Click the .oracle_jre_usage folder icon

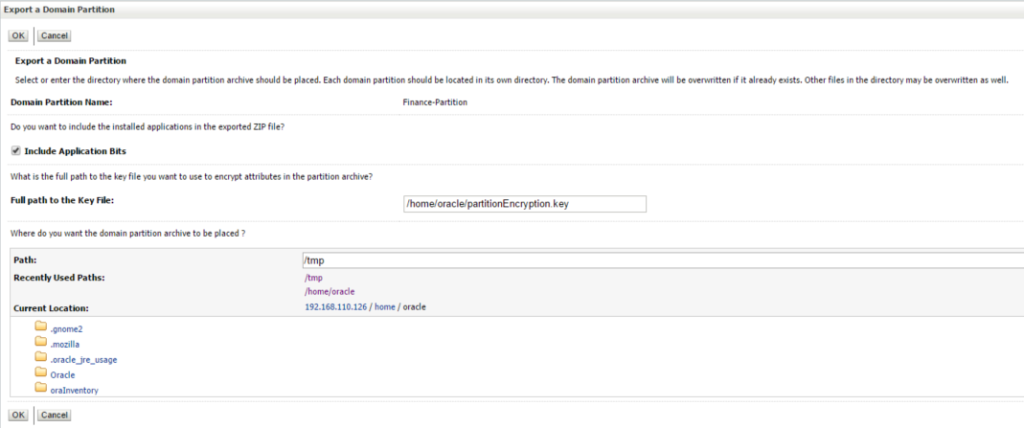coord(41,358)
